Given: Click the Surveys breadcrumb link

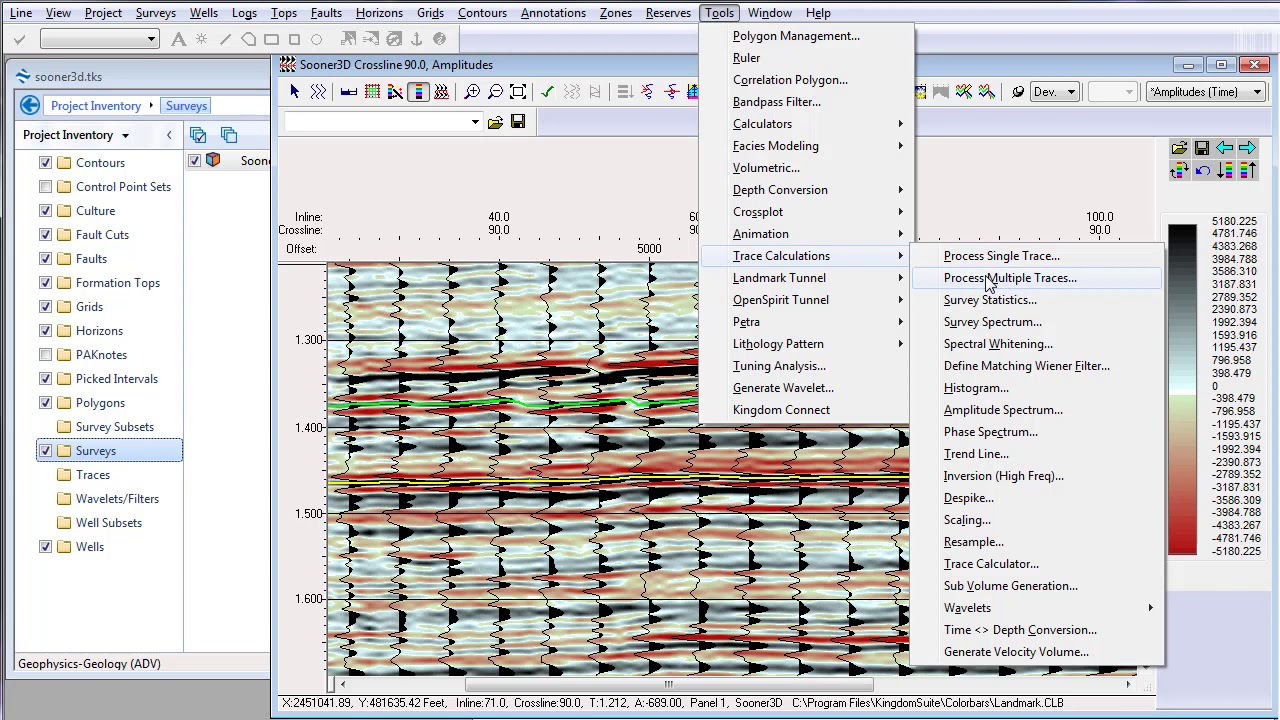Looking at the screenshot, I should [x=186, y=106].
